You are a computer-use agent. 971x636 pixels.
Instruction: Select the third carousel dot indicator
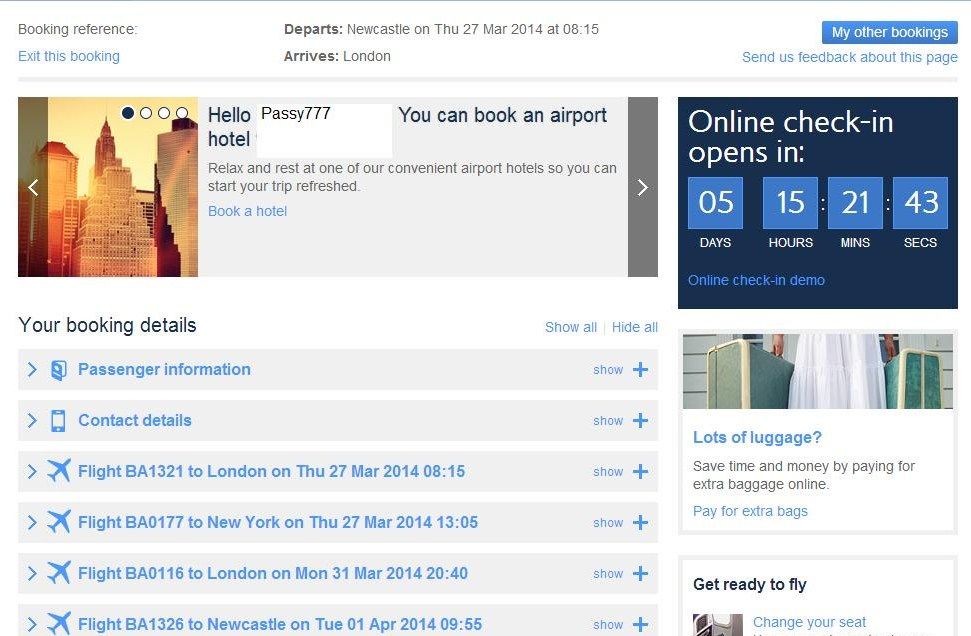click(x=164, y=113)
